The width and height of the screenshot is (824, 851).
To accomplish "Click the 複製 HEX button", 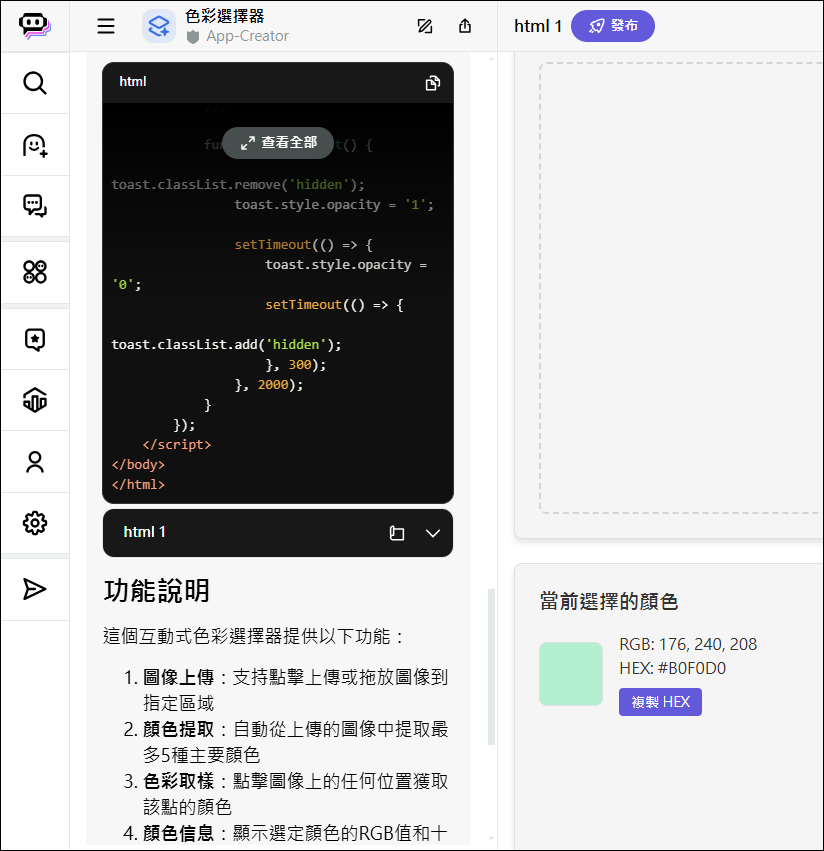I will click(x=660, y=702).
